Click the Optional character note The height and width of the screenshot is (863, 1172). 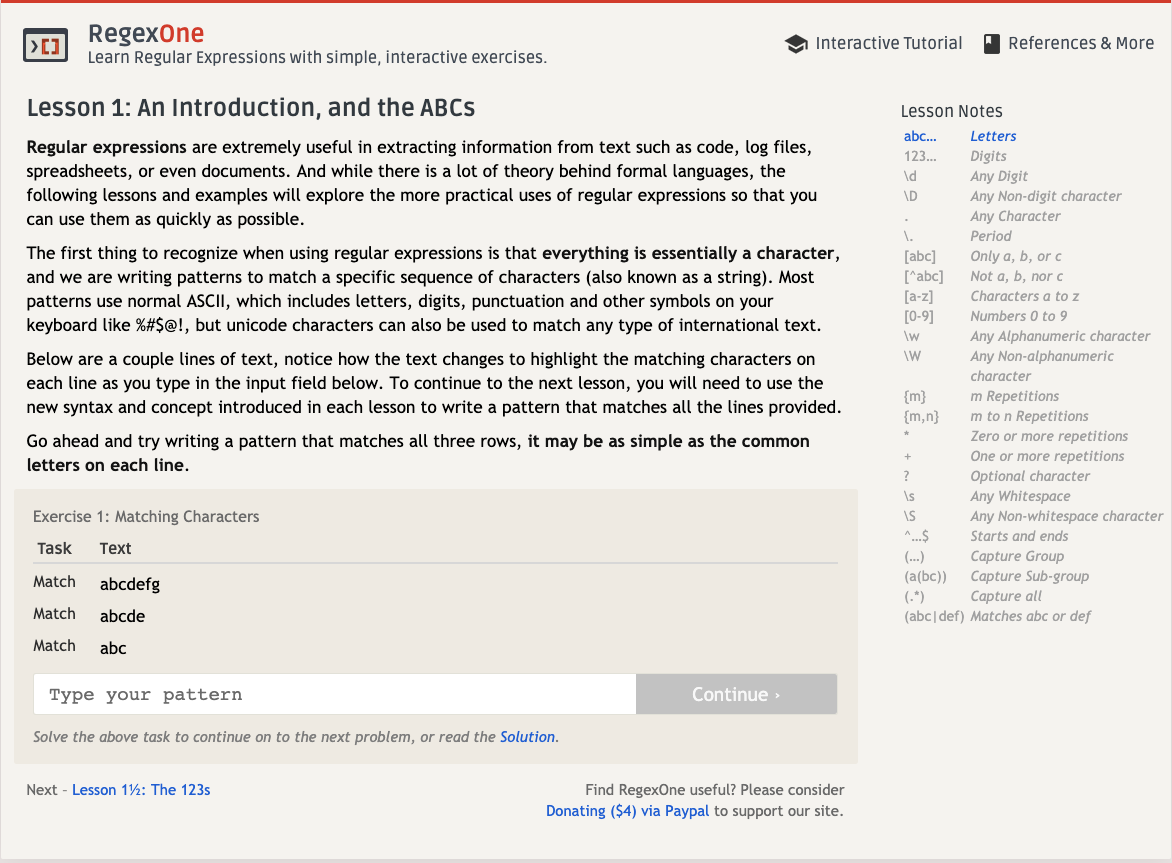coord(1030,476)
